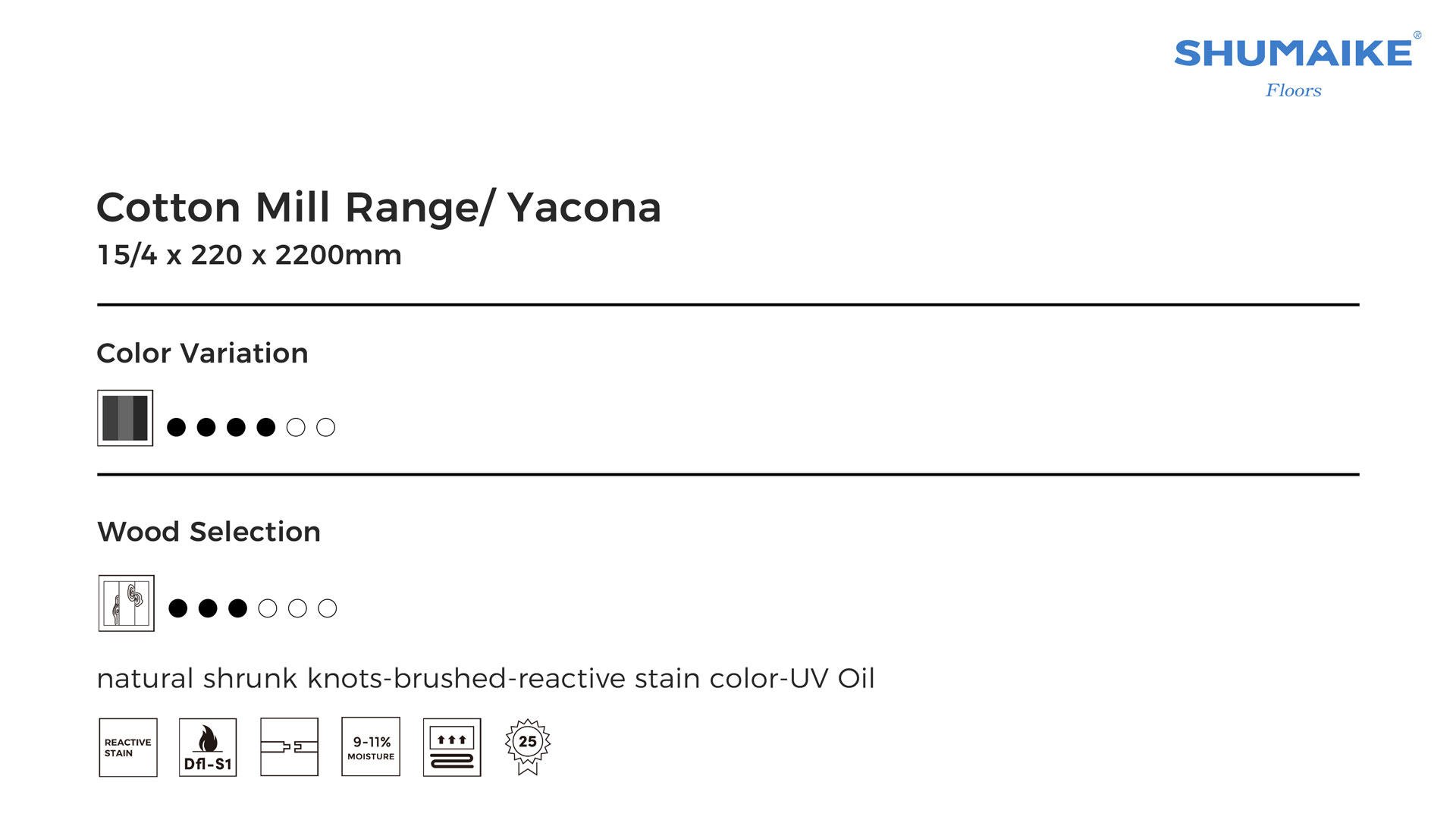Screen dimensions: 1456x820
Task: Select the first filled Wood Selection dot
Action: click(178, 608)
